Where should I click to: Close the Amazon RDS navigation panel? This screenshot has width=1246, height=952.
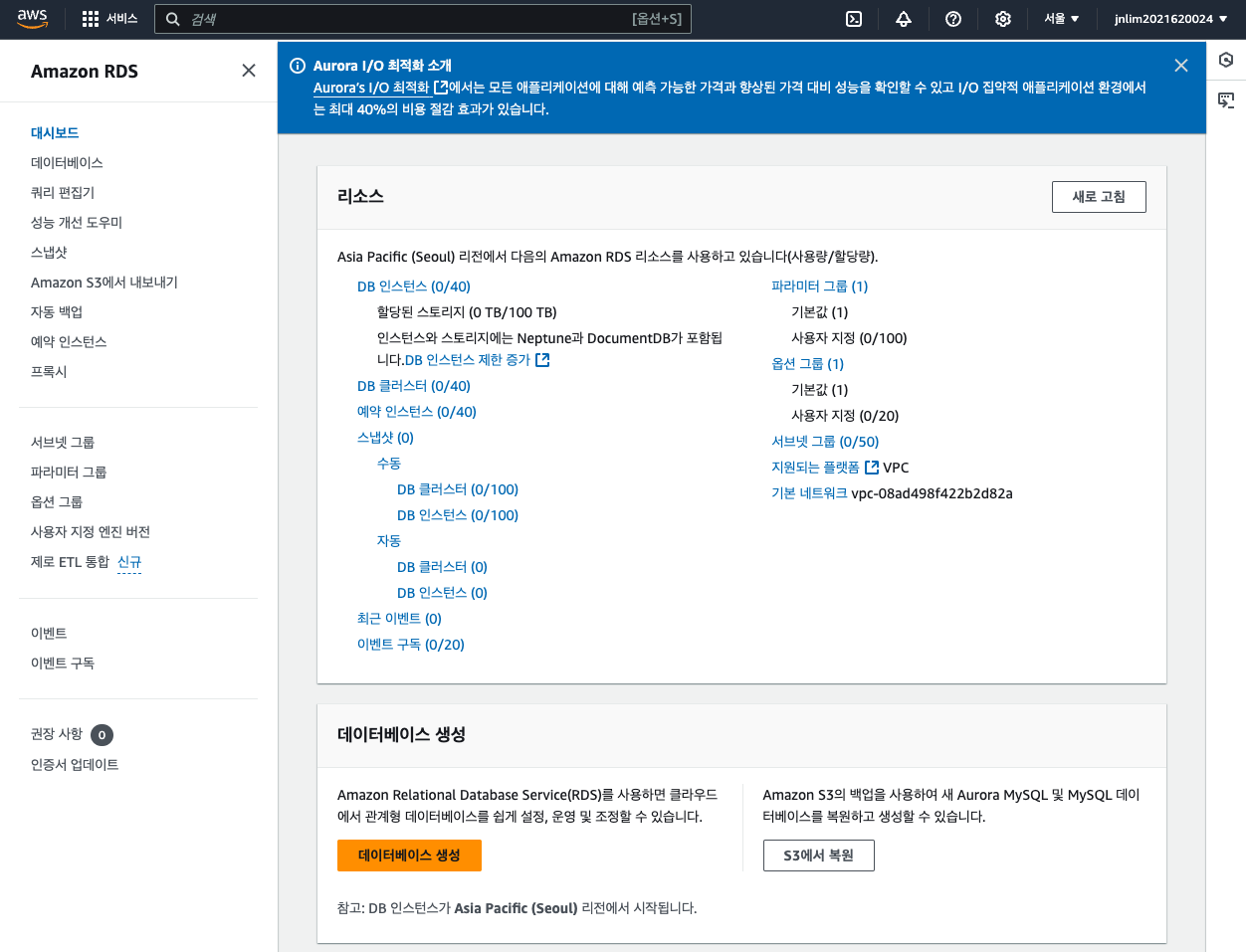coord(249,71)
